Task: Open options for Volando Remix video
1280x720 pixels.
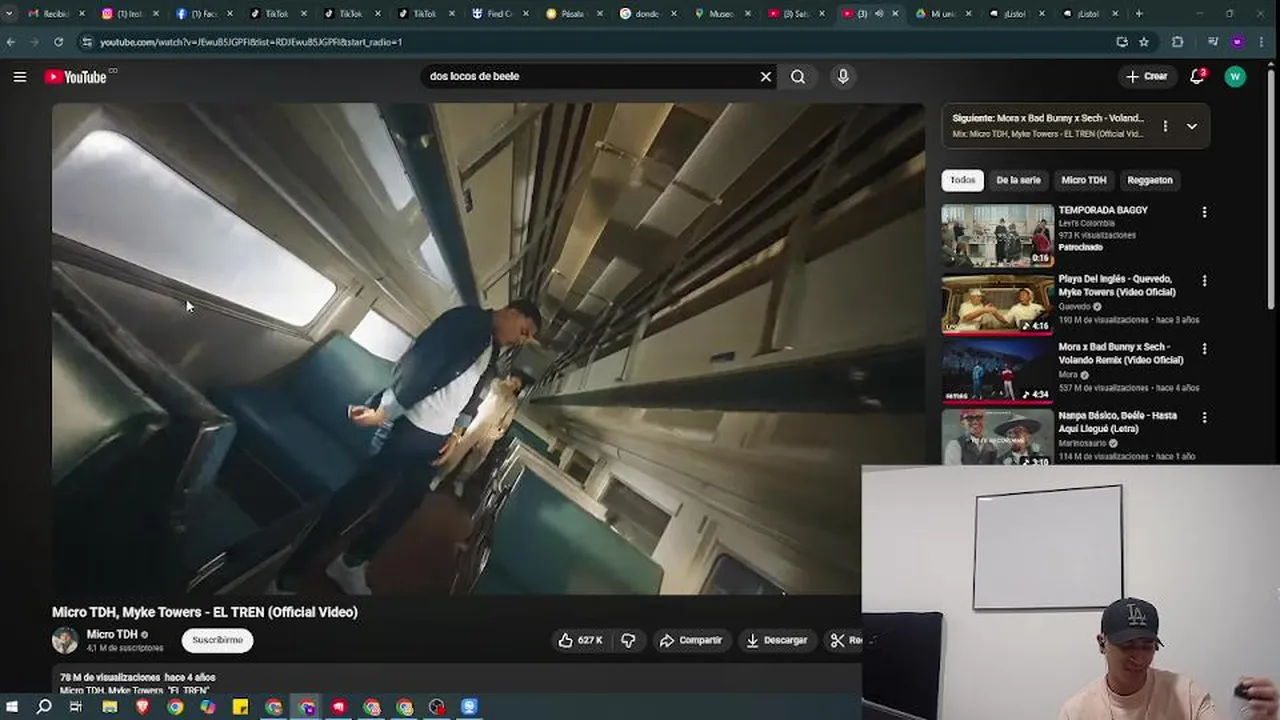Action: tap(1204, 349)
